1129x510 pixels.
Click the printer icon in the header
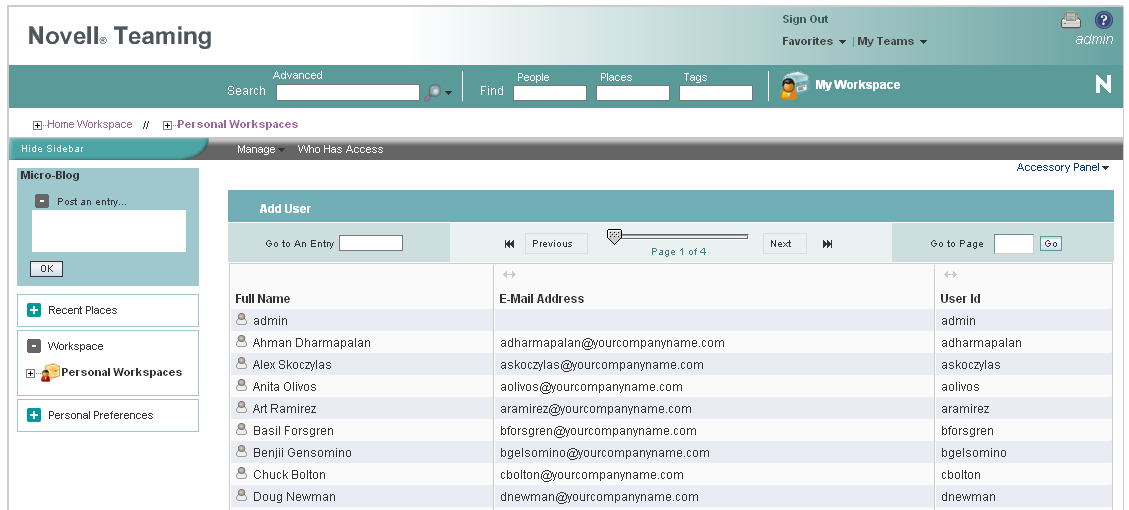pos(1071,21)
